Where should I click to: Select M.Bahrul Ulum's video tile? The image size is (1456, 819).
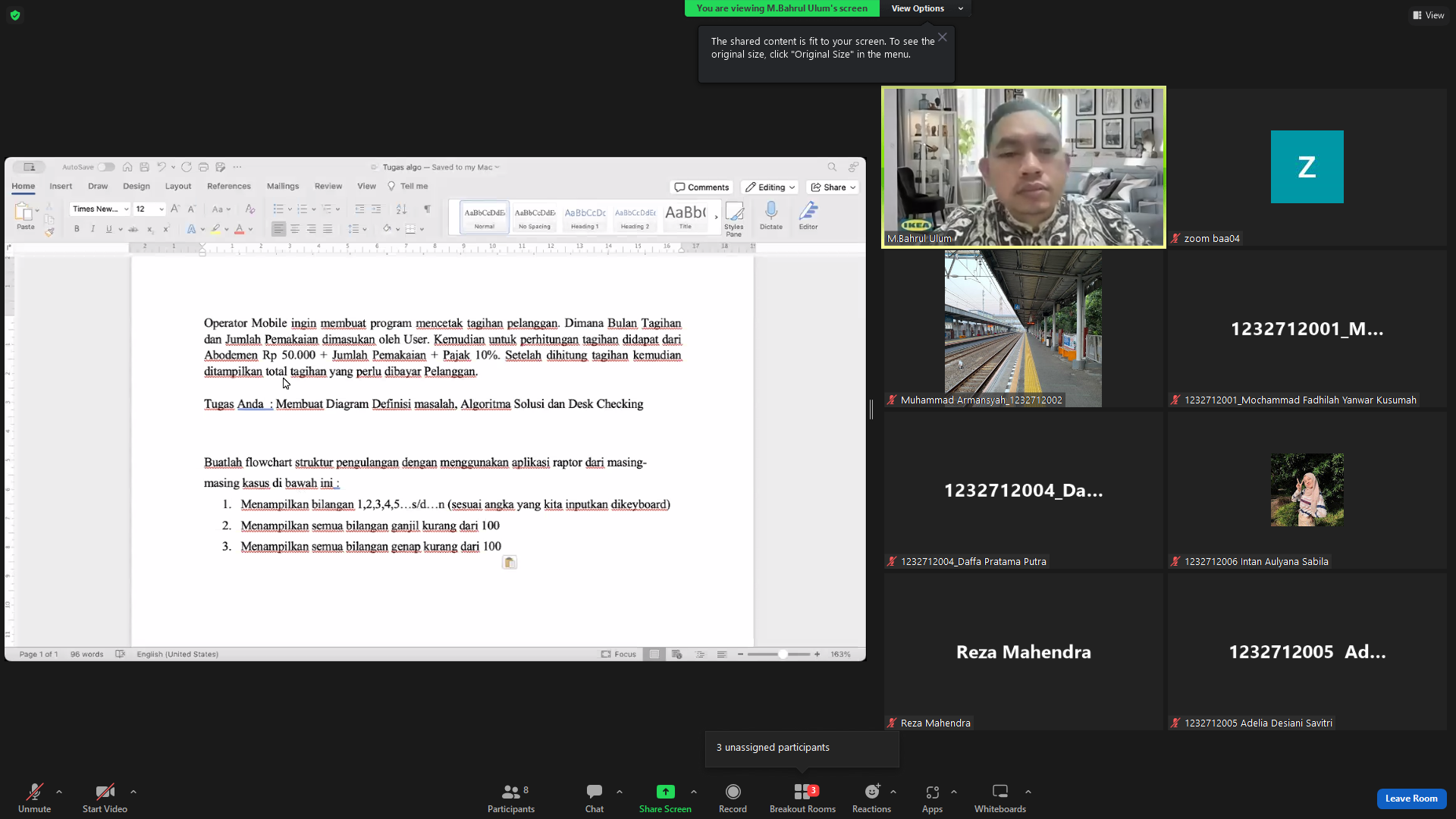[x=1023, y=167]
